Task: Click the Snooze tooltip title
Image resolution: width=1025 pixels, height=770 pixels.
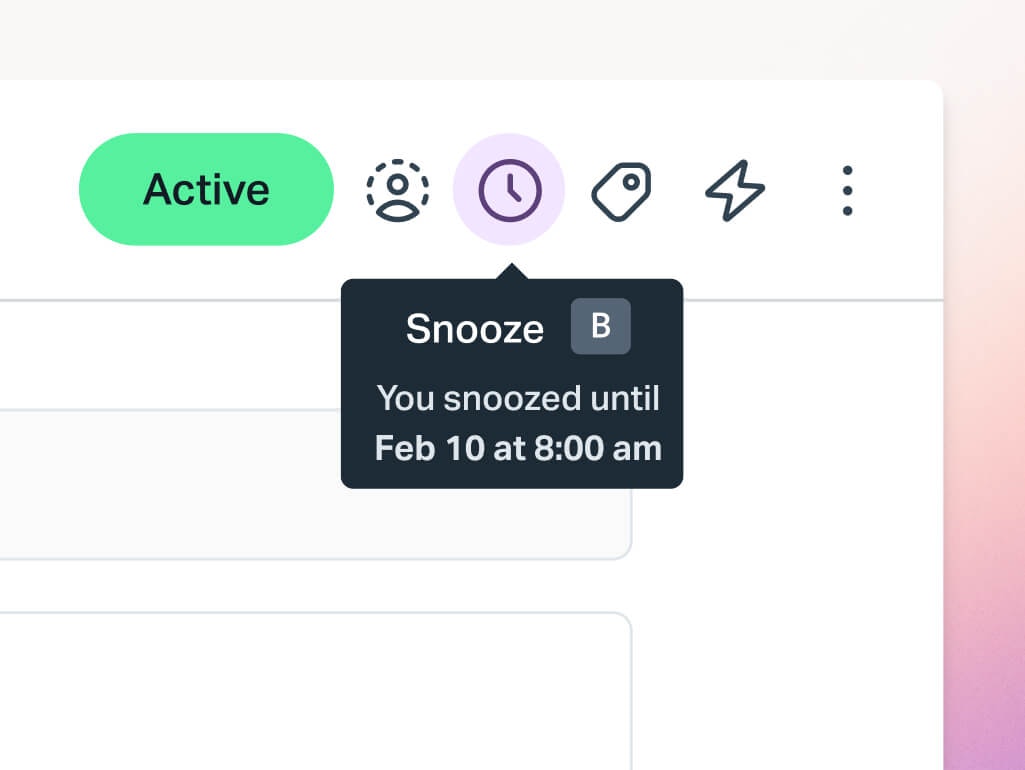Action: coord(474,328)
